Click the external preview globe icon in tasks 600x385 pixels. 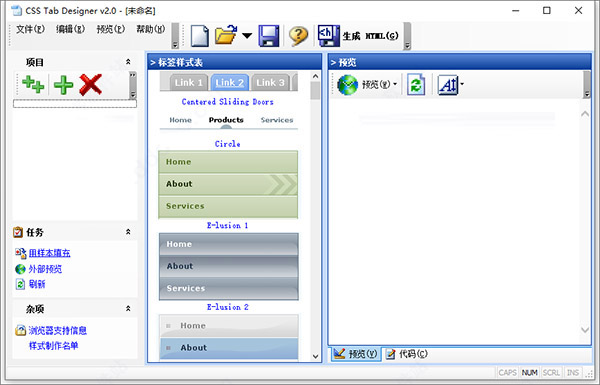click(x=20, y=269)
